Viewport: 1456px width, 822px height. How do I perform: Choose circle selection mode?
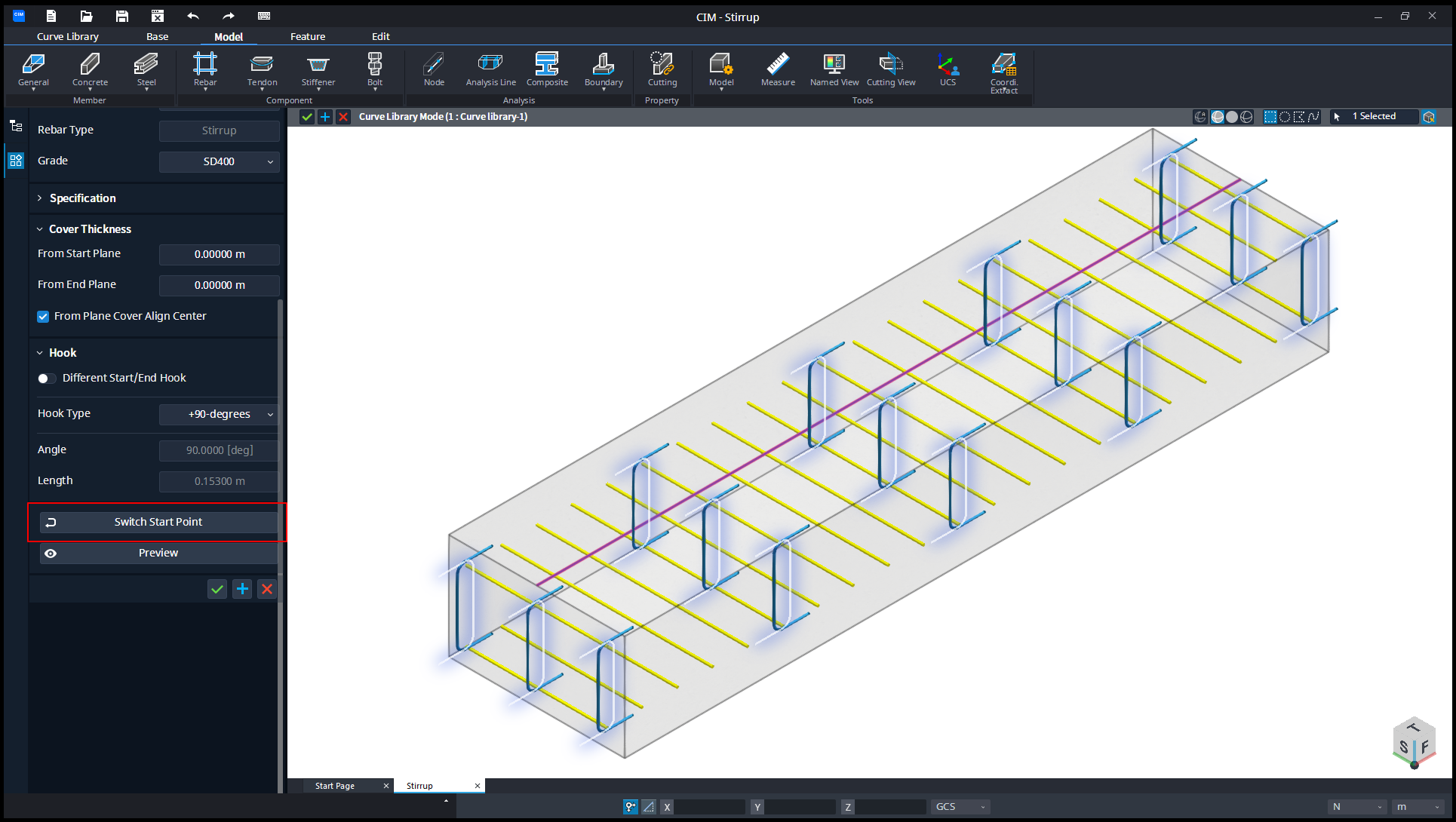[1285, 117]
